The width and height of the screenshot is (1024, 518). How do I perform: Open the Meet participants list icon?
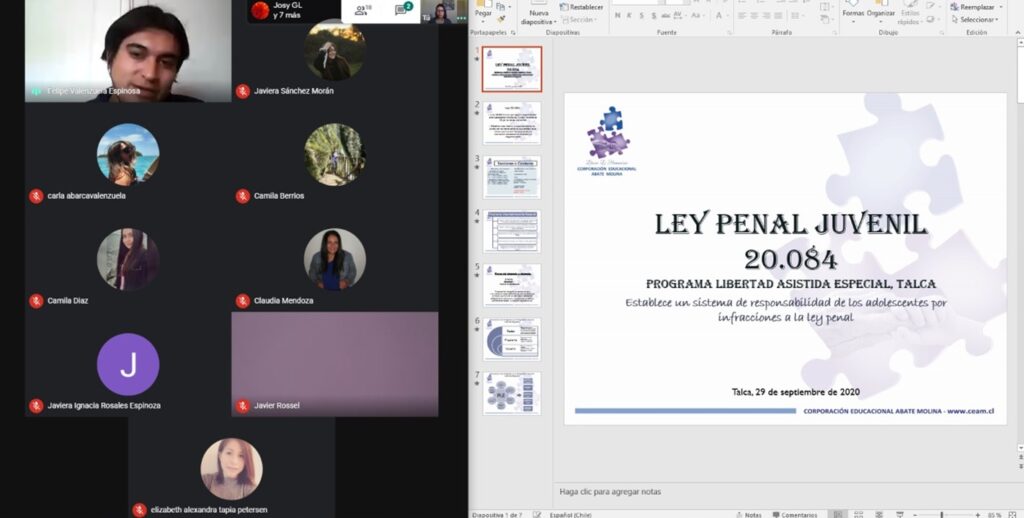363,10
